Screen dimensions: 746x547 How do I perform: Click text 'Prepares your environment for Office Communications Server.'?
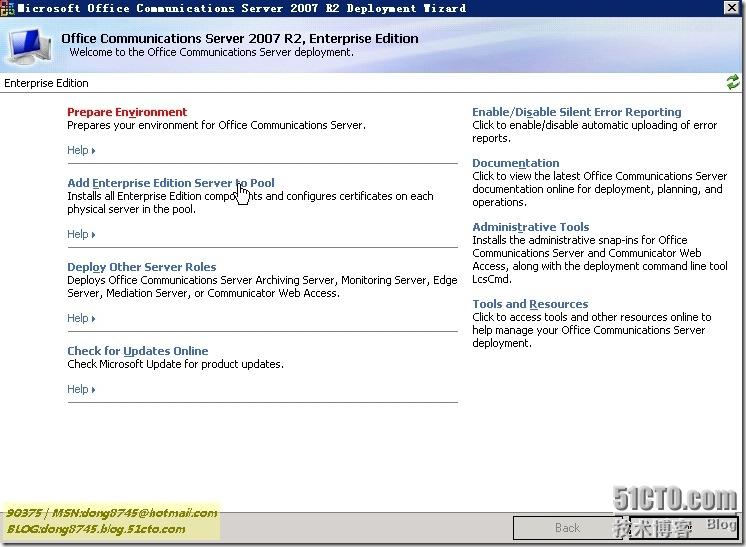point(216,125)
